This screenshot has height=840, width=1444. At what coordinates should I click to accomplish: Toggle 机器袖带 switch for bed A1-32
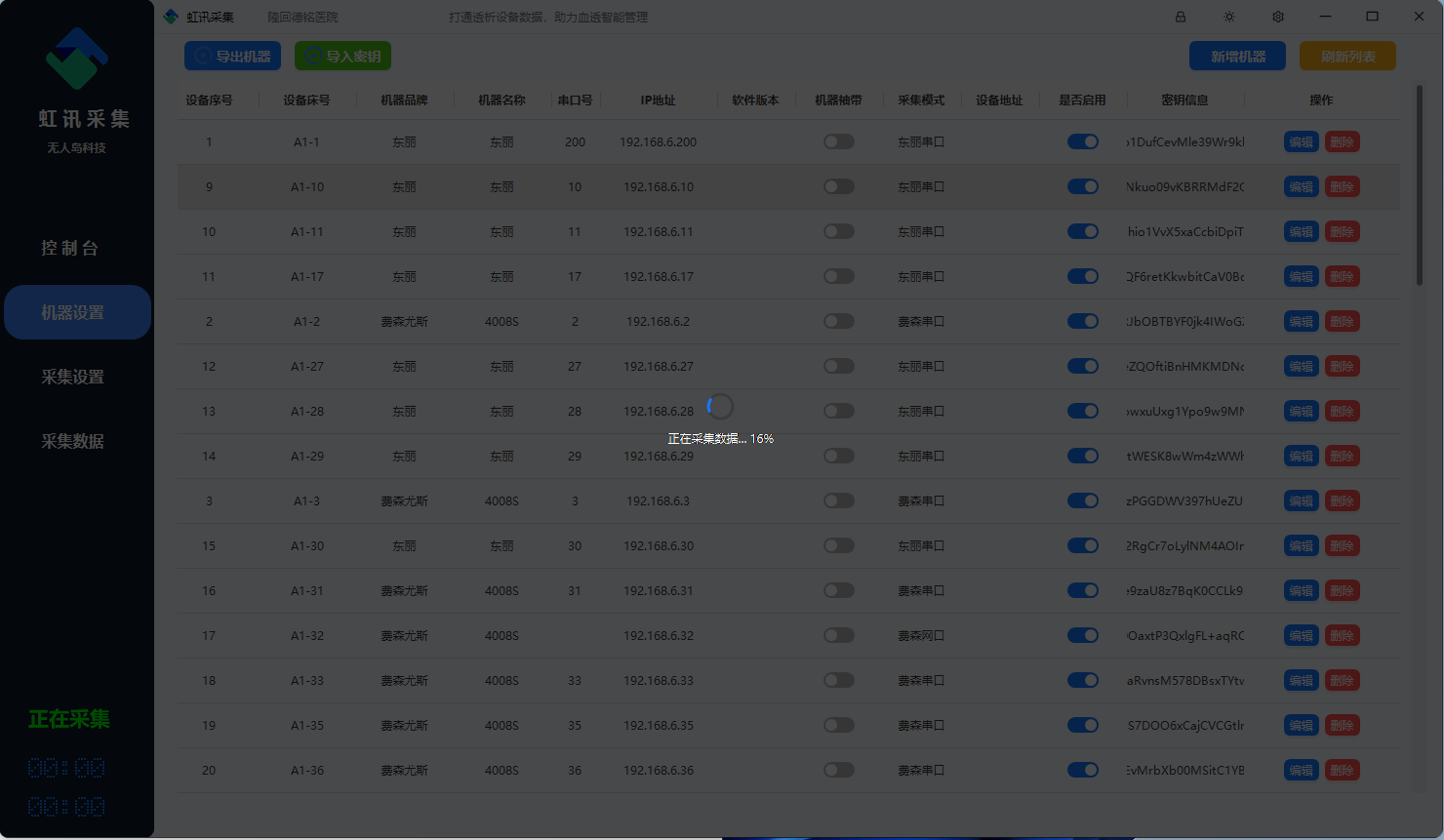[839, 635]
